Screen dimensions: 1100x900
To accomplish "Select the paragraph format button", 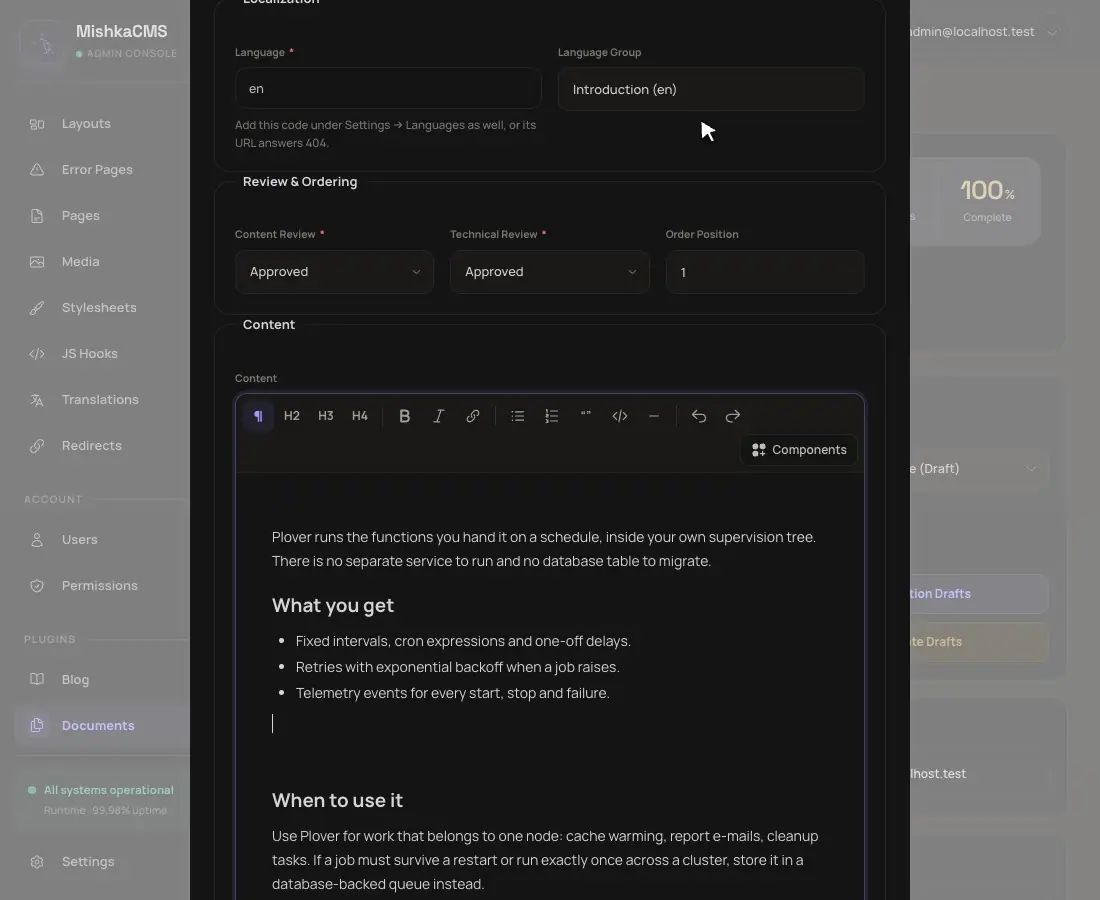I will tap(258, 416).
